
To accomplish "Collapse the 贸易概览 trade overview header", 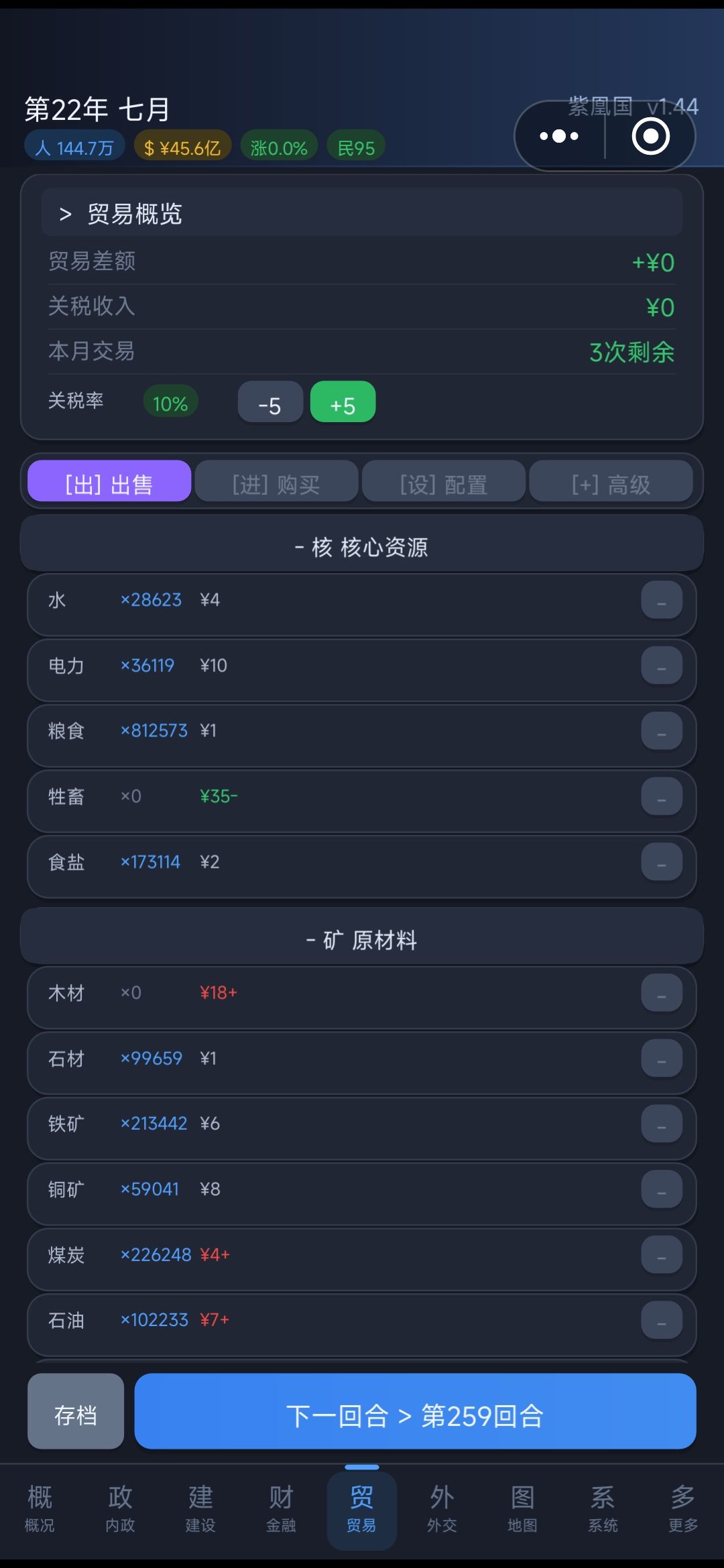I will pyautogui.click(x=362, y=213).
